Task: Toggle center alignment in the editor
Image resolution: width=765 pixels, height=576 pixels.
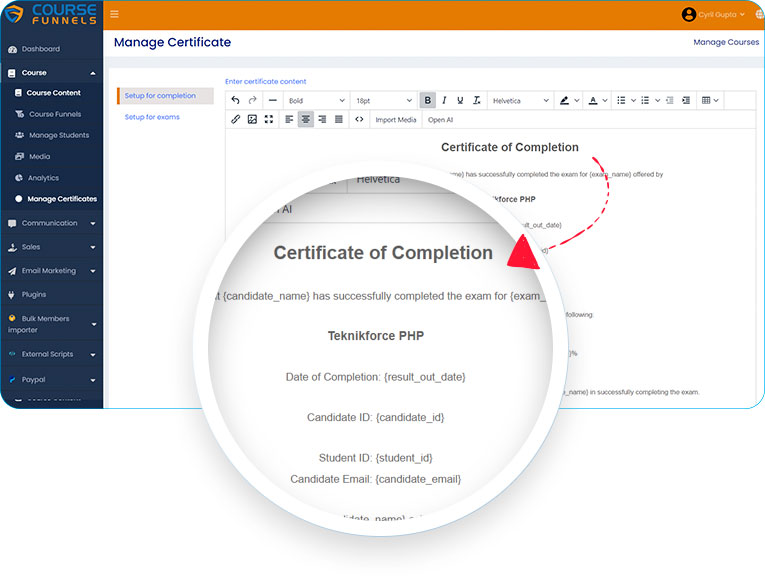Action: click(x=305, y=119)
